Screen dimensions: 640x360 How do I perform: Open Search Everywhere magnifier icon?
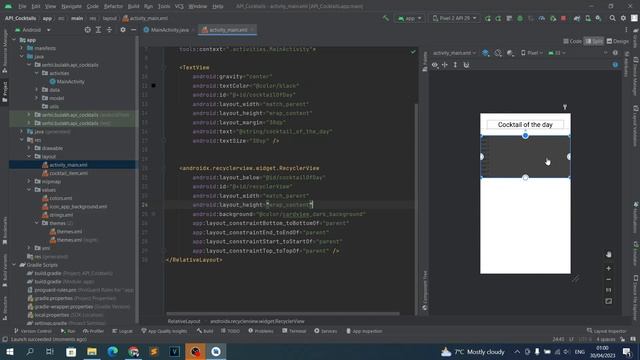click(612, 18)
